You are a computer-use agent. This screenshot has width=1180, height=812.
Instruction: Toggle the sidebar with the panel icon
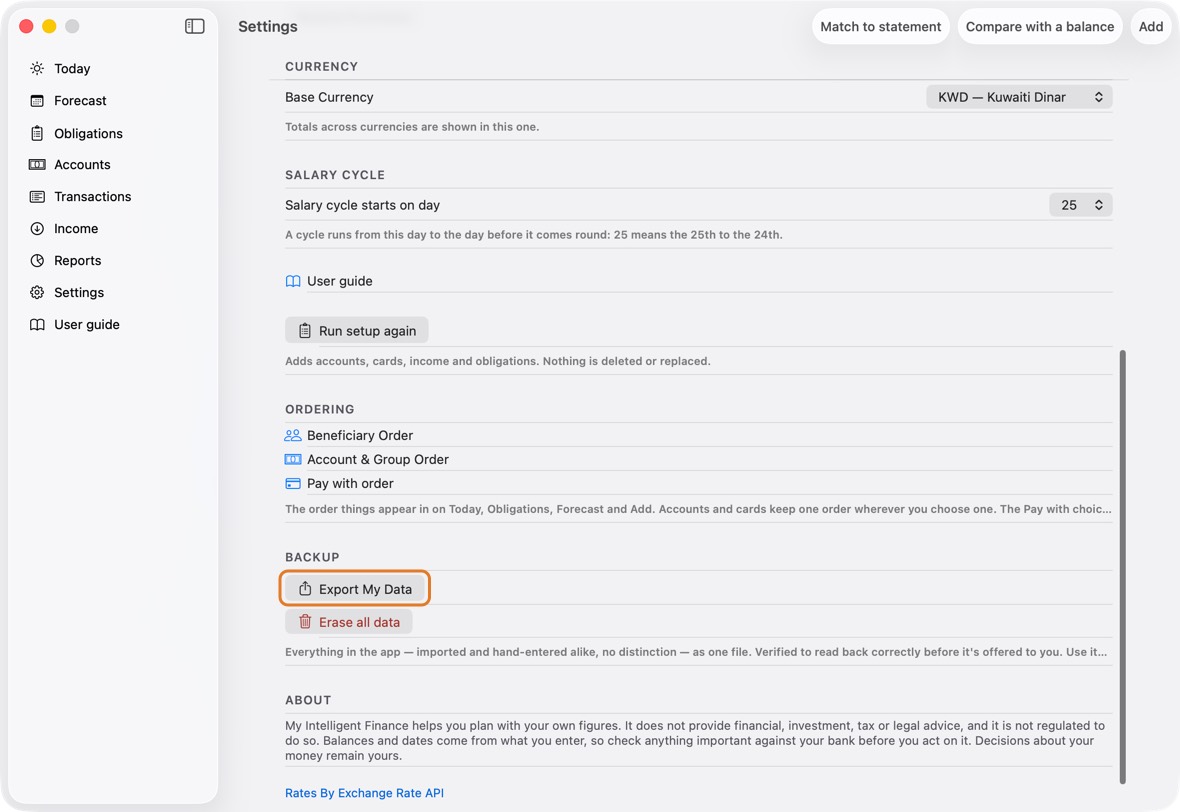194,26
